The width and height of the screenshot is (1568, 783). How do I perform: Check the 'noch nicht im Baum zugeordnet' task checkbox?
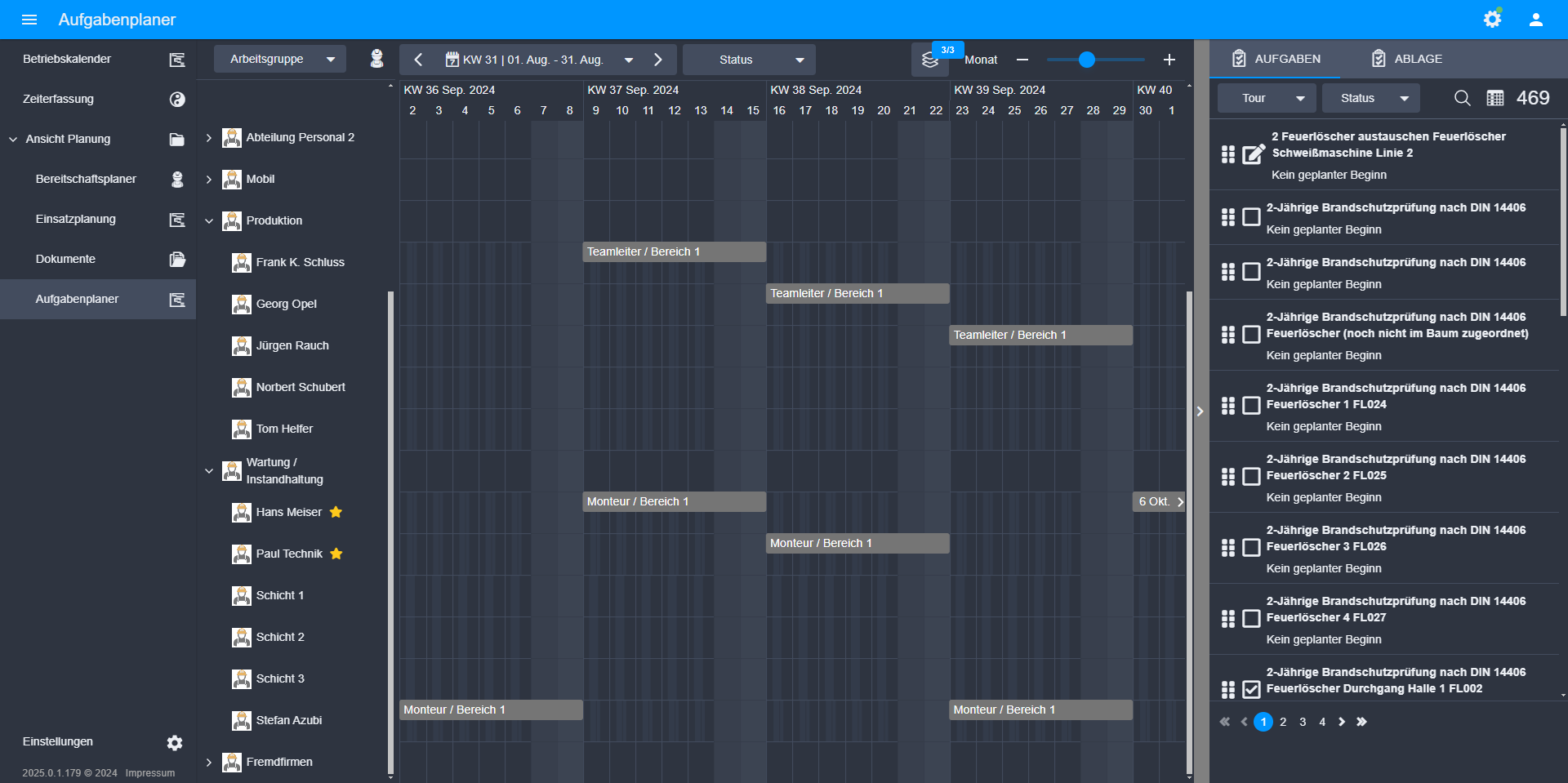click(1251, 335)
